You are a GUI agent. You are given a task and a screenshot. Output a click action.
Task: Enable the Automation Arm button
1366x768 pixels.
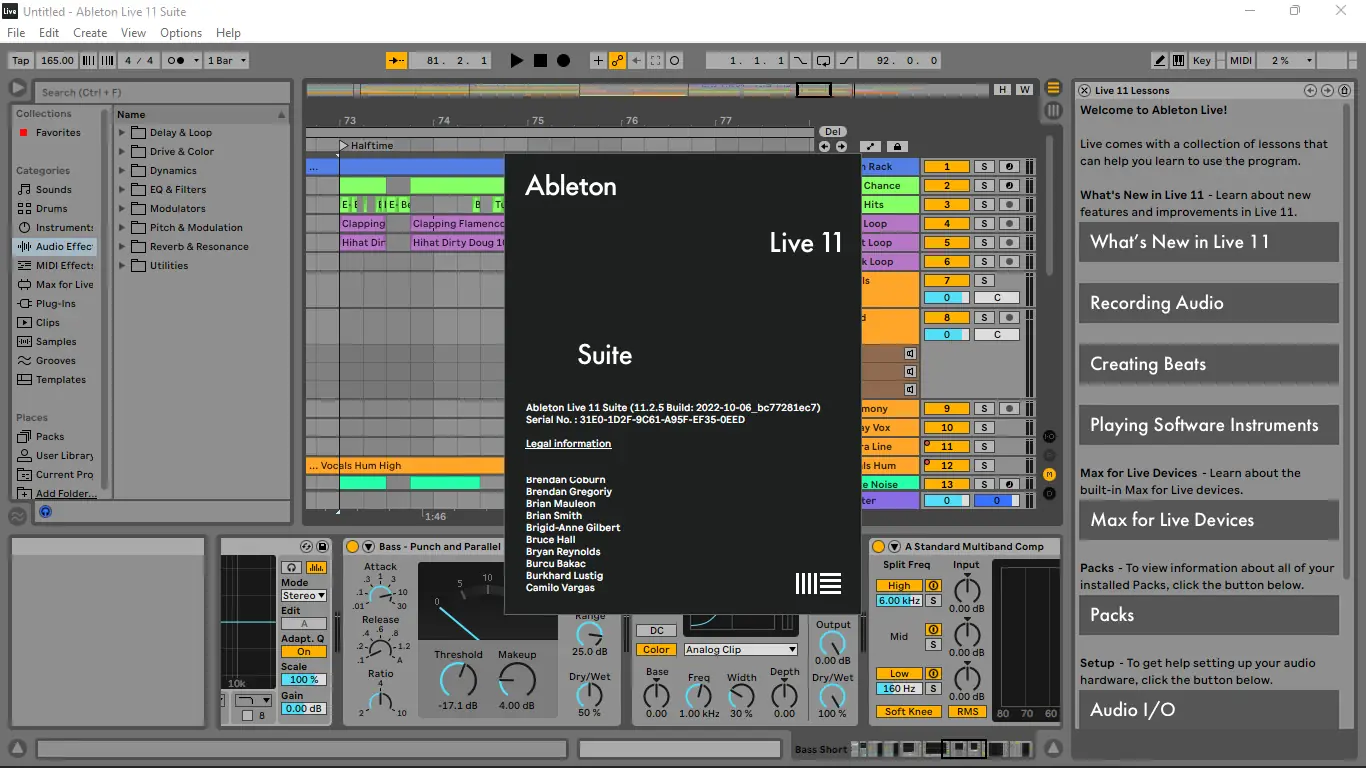pos(618,61)
